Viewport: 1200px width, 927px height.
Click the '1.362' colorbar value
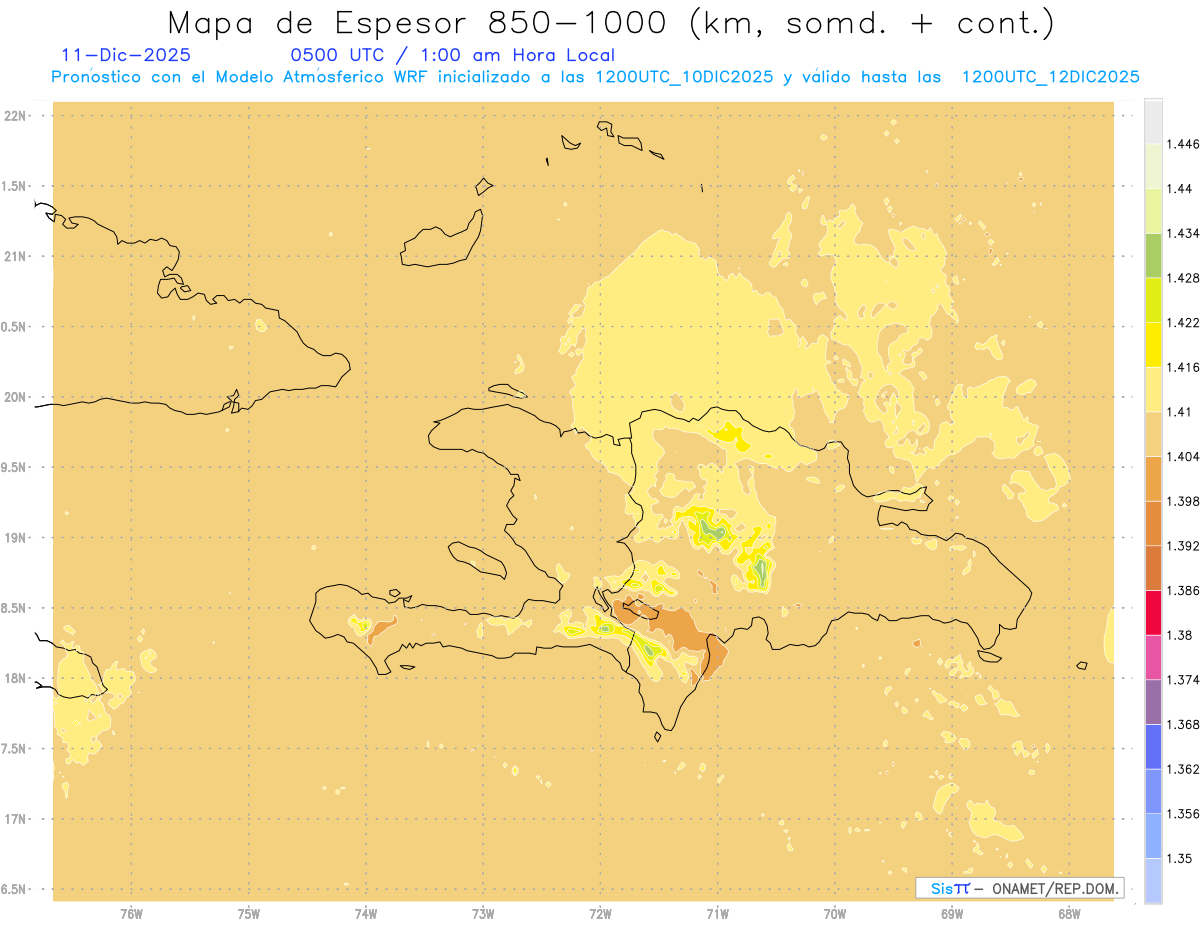coord(1184,769)
